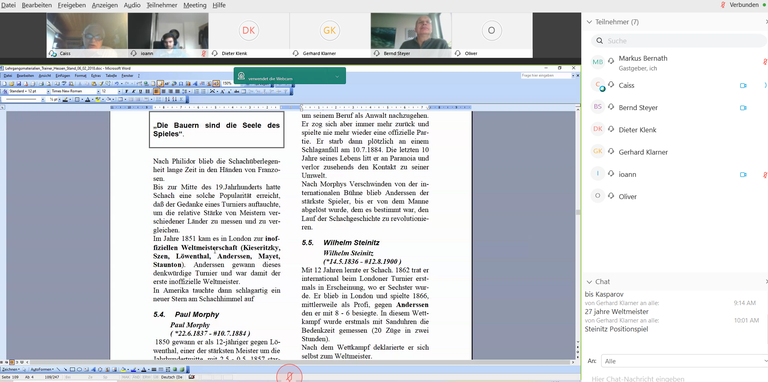Click headset audio icon next to Oliver
The image size is (768, 382).
611,196
